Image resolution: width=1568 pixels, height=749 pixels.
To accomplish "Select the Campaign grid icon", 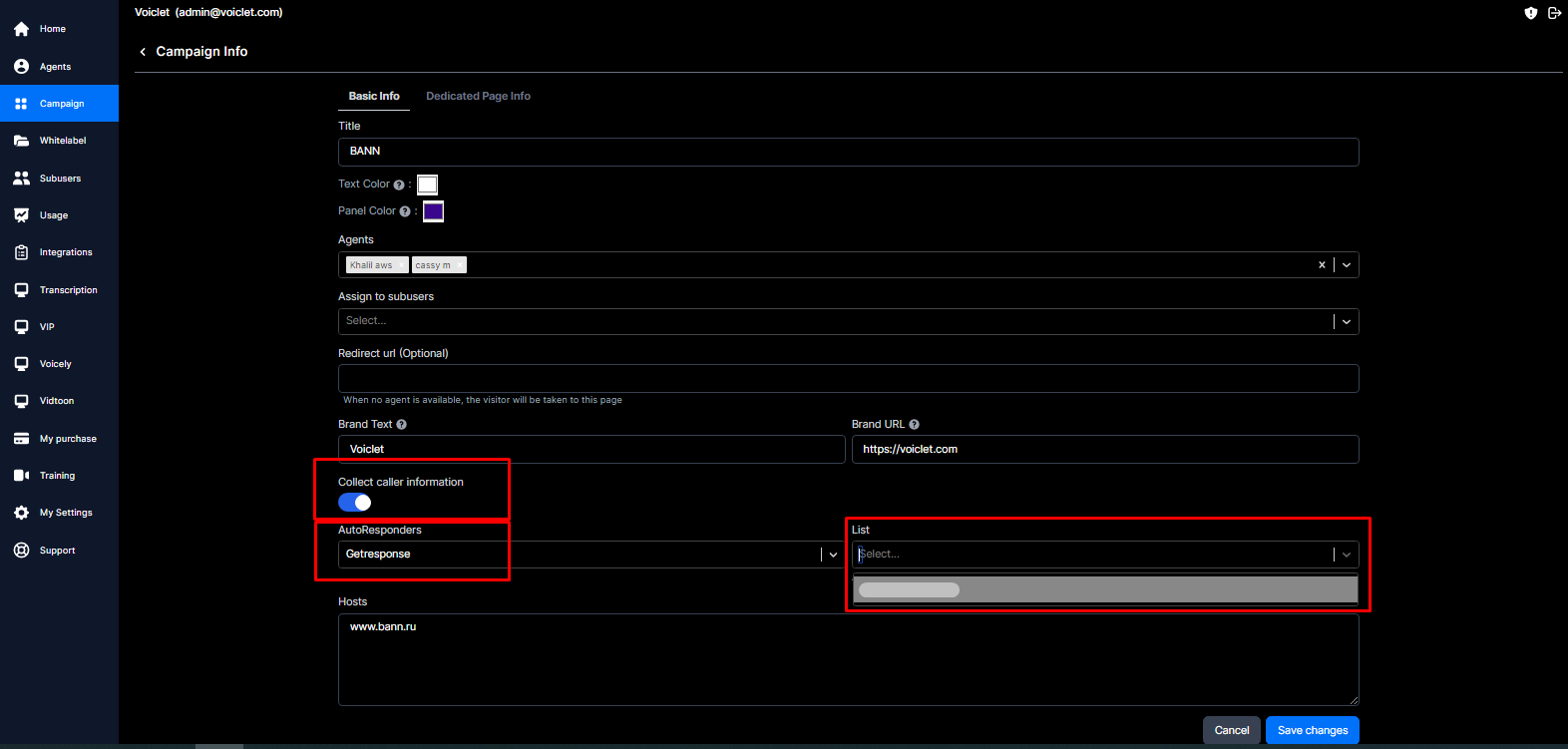I will click(21, 104).
